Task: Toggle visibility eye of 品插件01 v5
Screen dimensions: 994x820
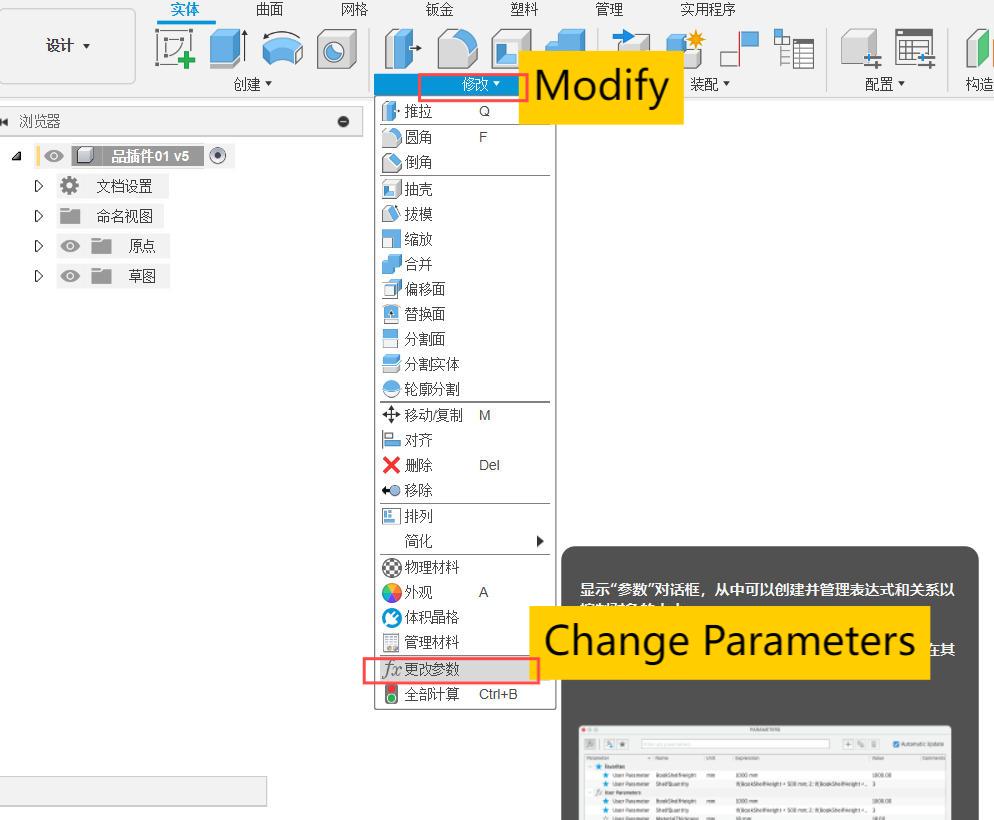Action: click(54, 156)
